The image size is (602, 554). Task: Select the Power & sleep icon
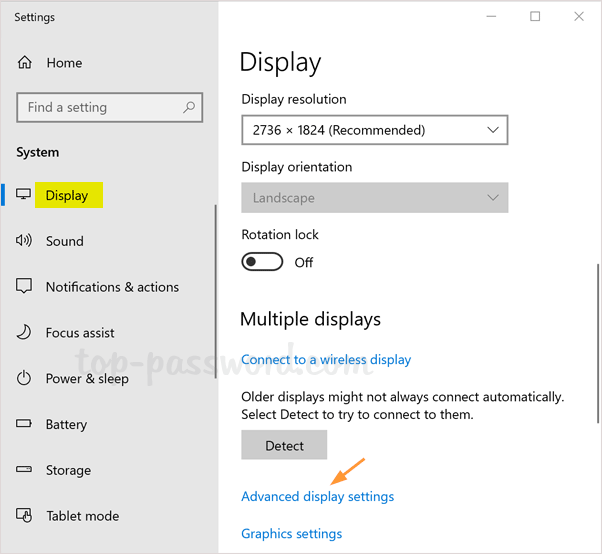(25, 379)
